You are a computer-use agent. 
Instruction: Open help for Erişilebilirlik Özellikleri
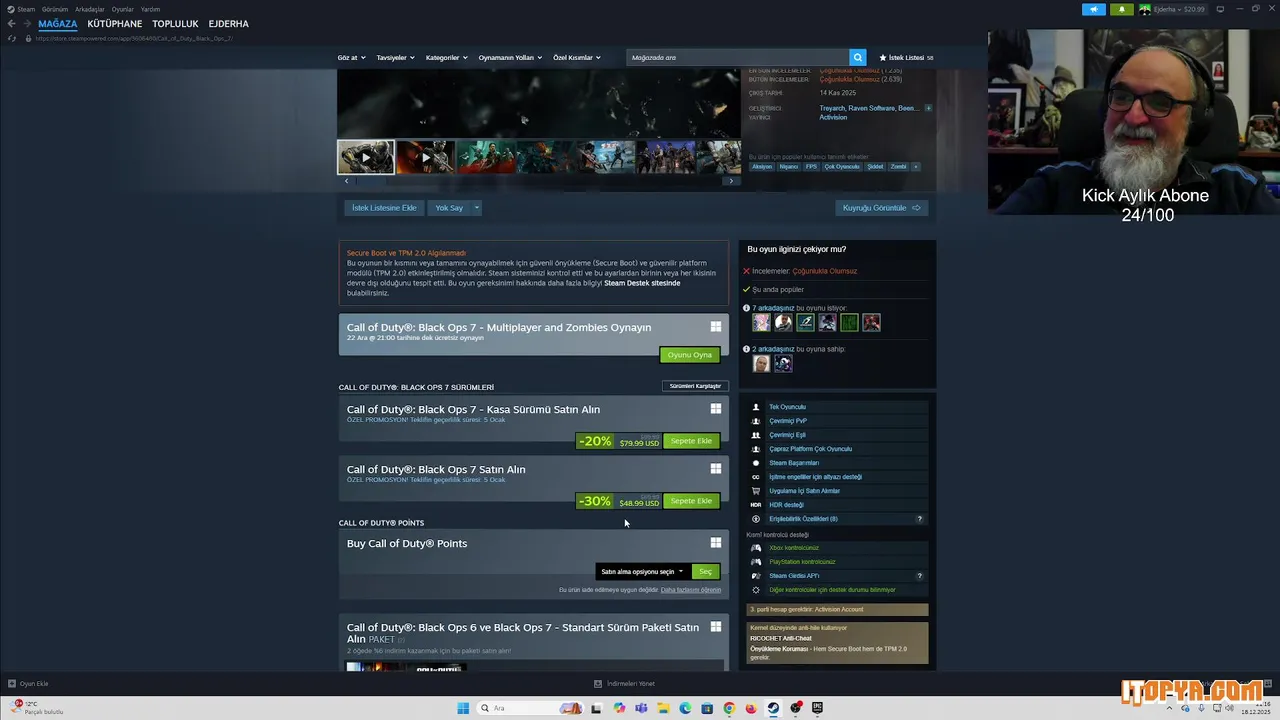[920, 519]
